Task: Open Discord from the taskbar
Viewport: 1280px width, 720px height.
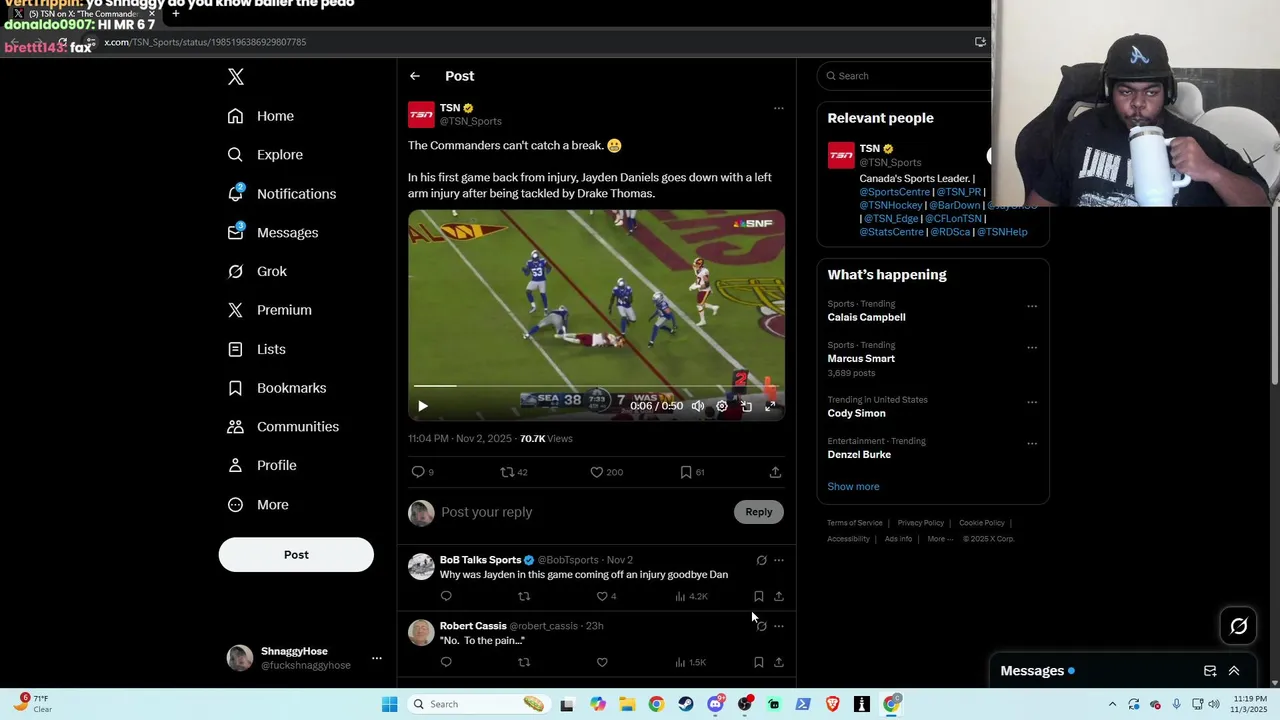Action: click(x=715, y=704)
